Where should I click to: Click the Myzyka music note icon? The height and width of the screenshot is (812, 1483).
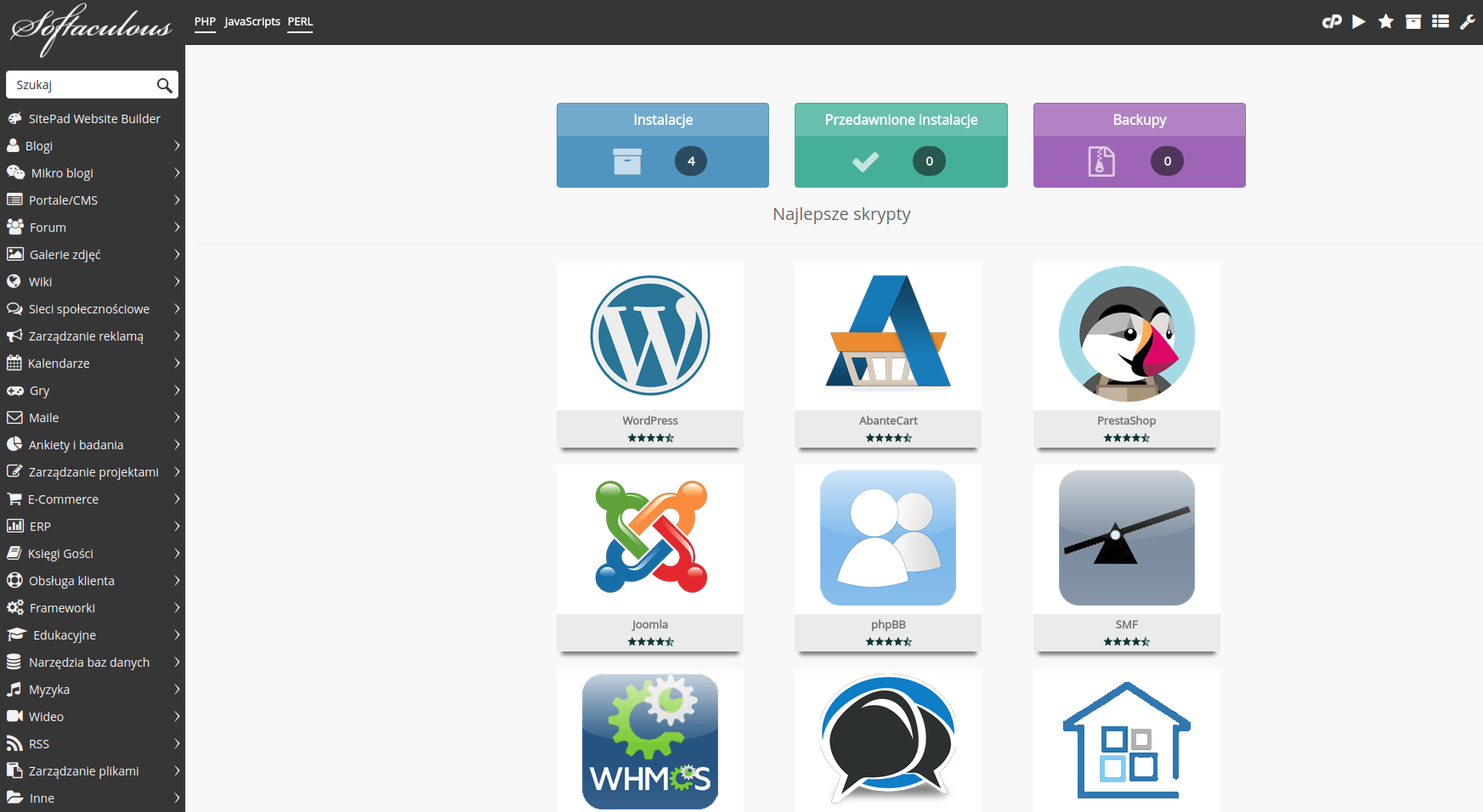coord(14,689)
